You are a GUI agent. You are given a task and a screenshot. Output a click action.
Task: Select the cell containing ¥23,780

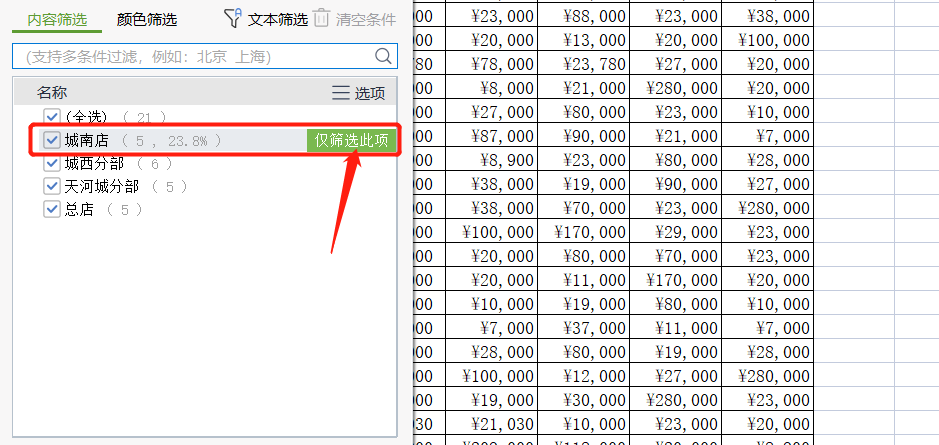click(583, 64)
